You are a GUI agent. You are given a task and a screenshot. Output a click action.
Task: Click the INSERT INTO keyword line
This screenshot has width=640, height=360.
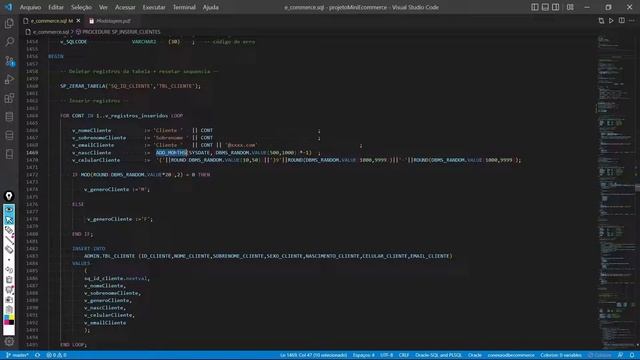[x=89, y=249]
